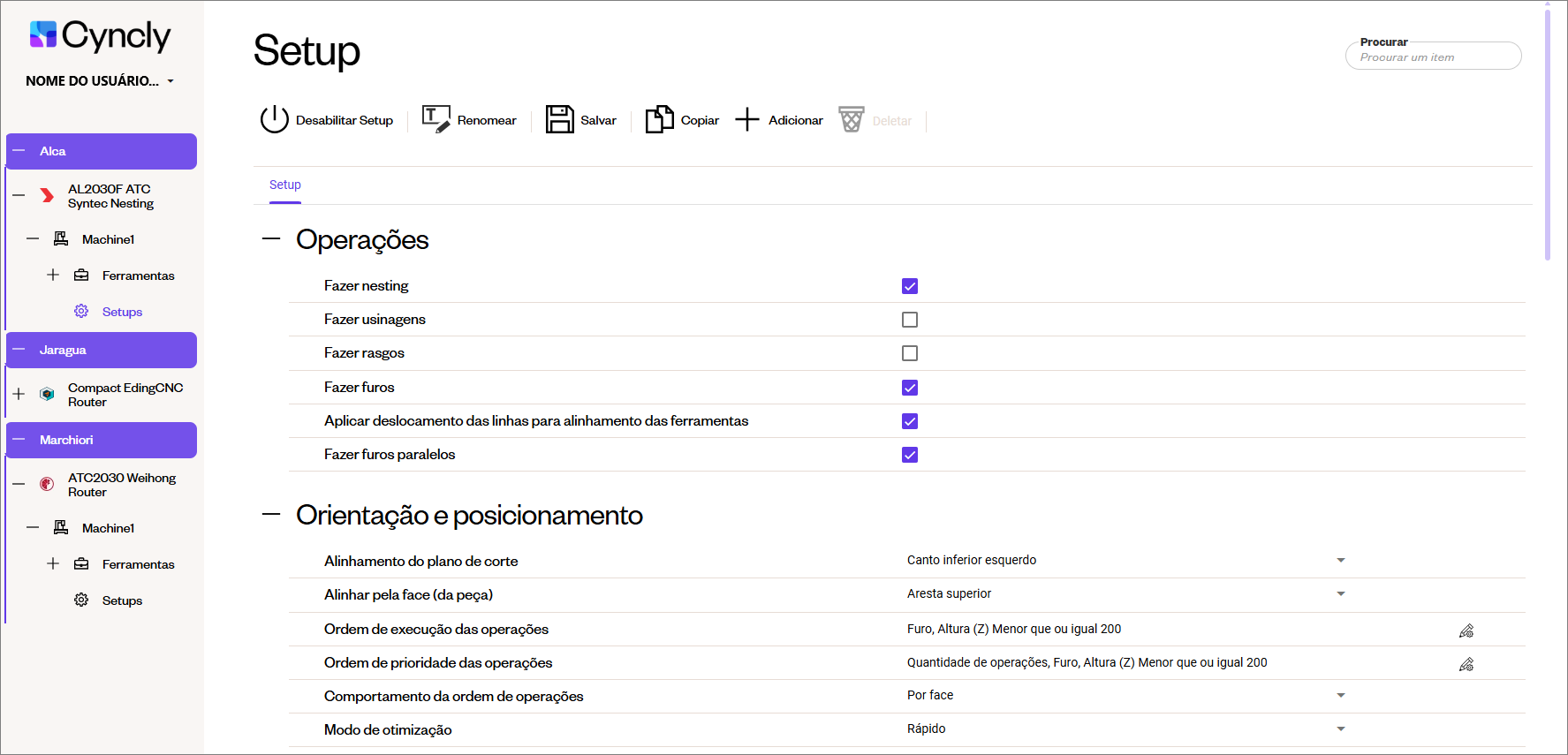Click the Procurar search field
Image resolution: width=1568 pixels, height=755 pixels.
point(1433,57)
